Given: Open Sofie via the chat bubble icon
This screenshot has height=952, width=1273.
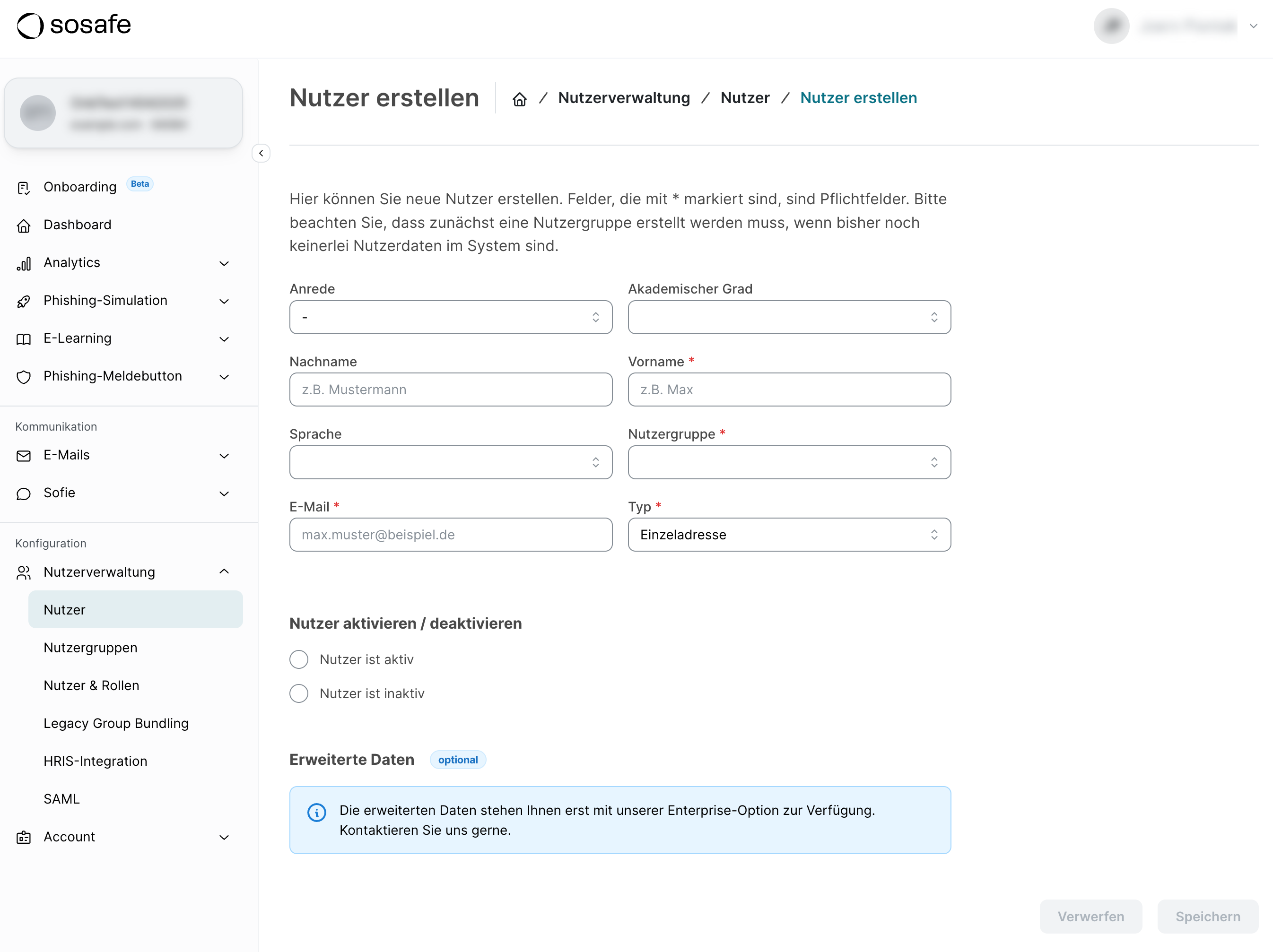Looking at the screenshot, I should click(24, 493).
